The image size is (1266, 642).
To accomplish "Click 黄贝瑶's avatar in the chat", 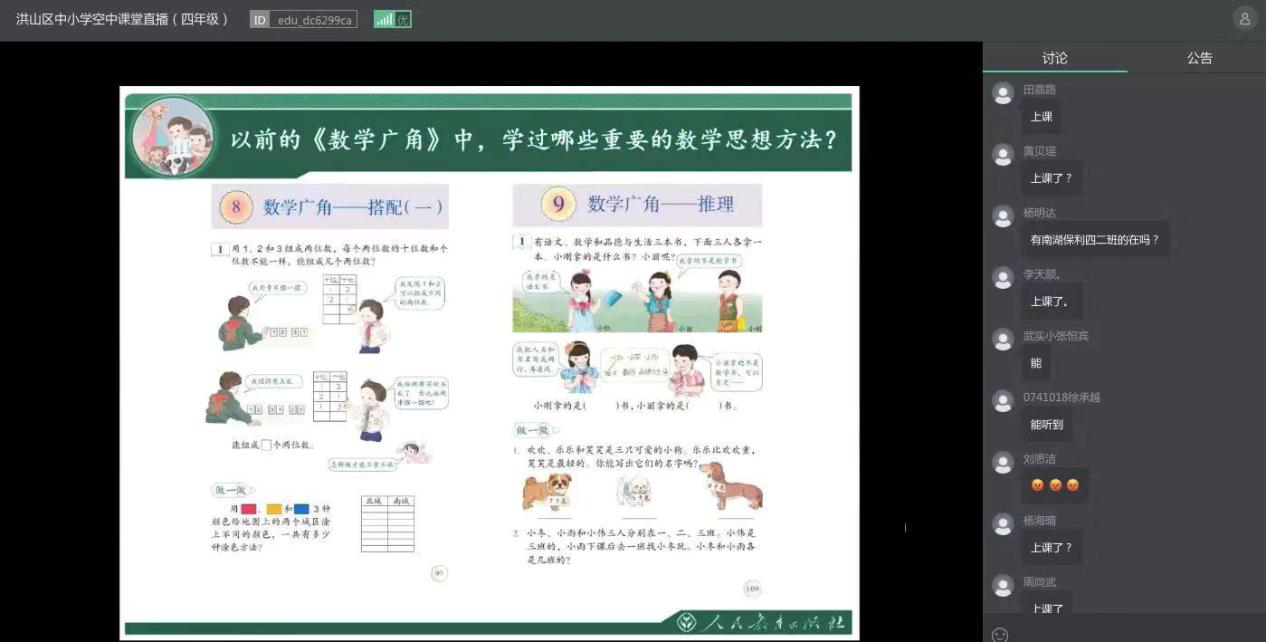I will point(1003,155).
